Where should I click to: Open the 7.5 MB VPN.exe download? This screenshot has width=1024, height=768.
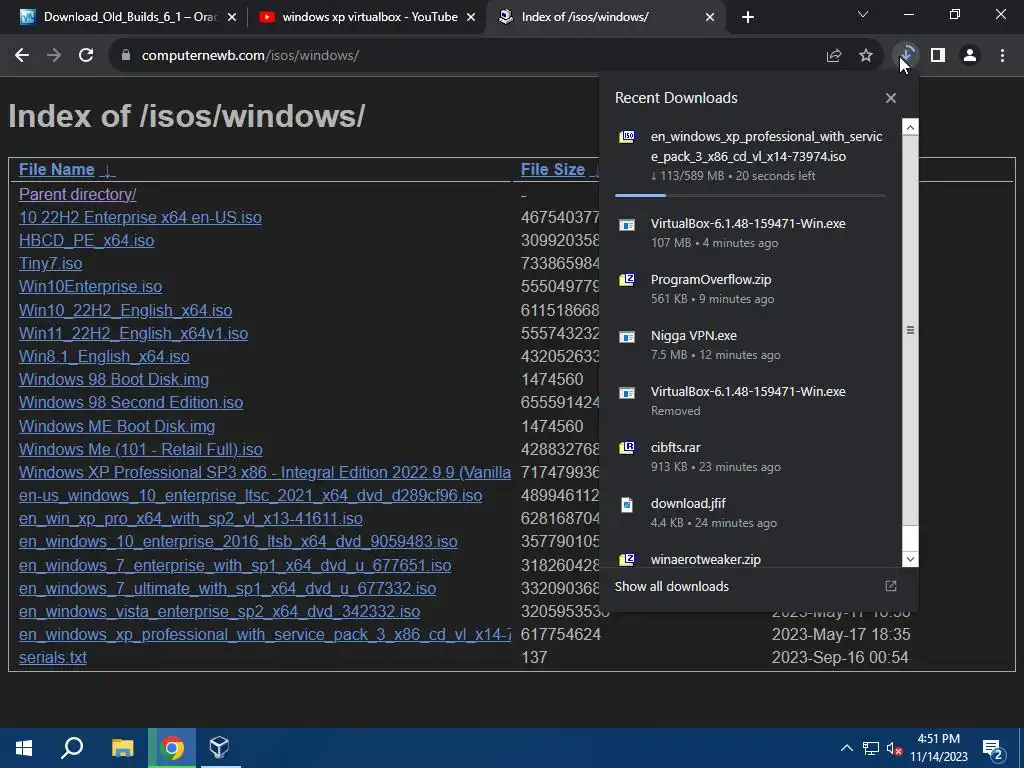pos(750,345)
